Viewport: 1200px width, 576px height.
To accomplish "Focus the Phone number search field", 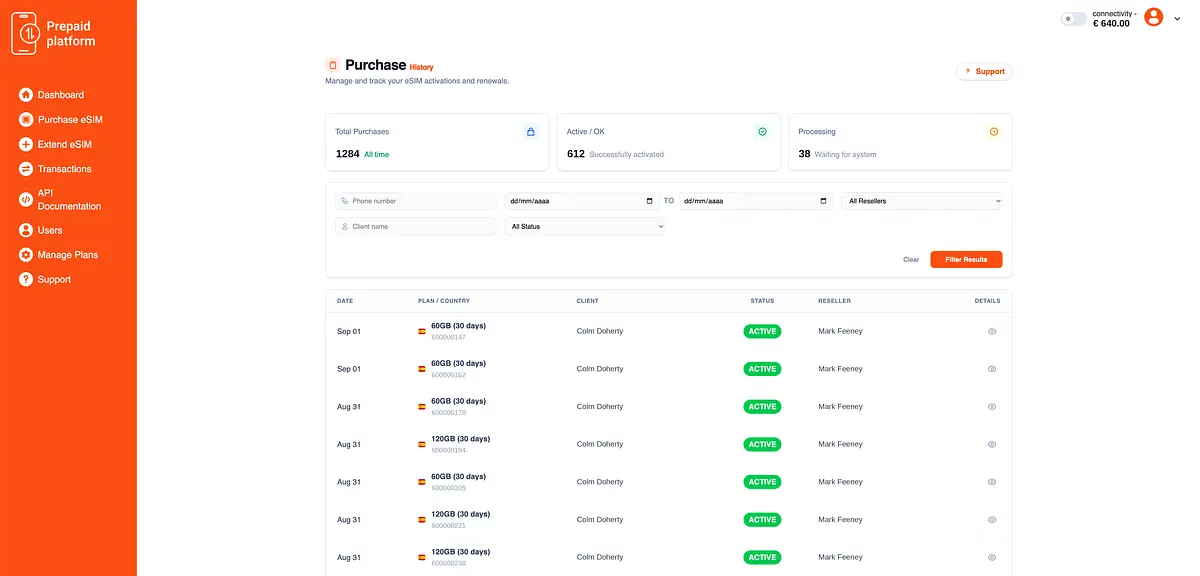I will tap(416, 201).
